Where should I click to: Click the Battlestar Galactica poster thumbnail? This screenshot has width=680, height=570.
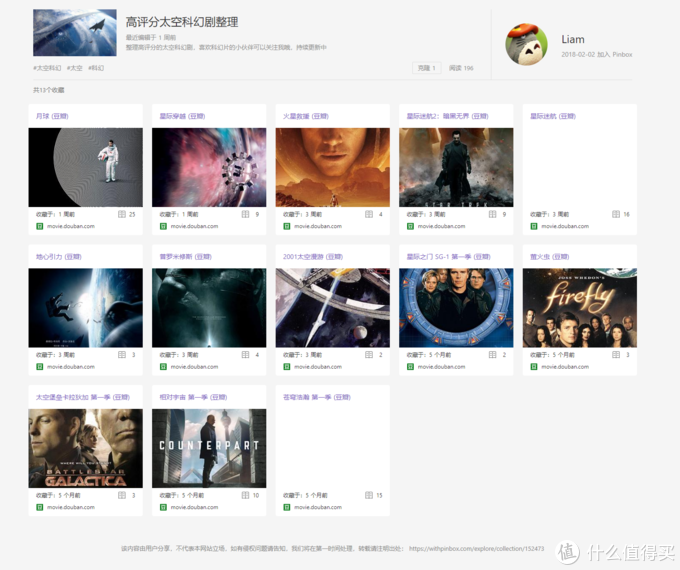[x=85, y=449]
